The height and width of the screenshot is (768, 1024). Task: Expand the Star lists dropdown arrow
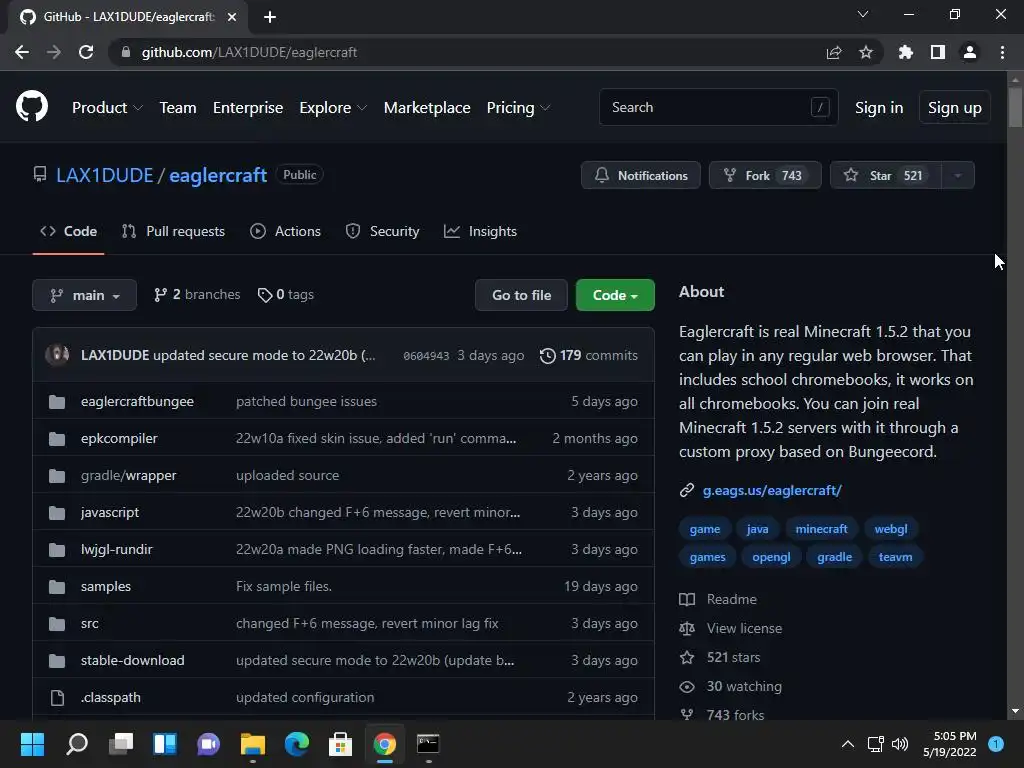(958, 175)
